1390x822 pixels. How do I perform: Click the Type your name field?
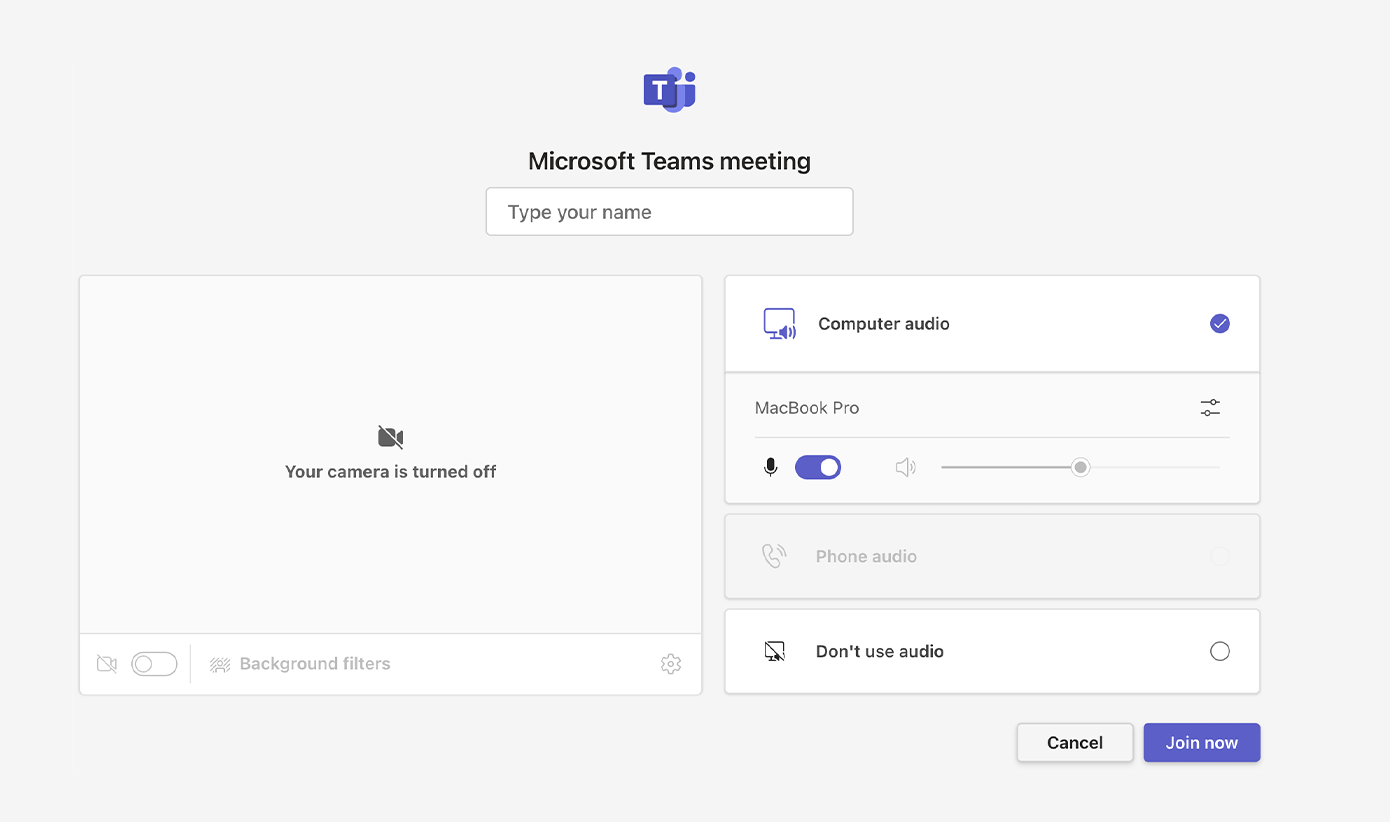point(669,212)
